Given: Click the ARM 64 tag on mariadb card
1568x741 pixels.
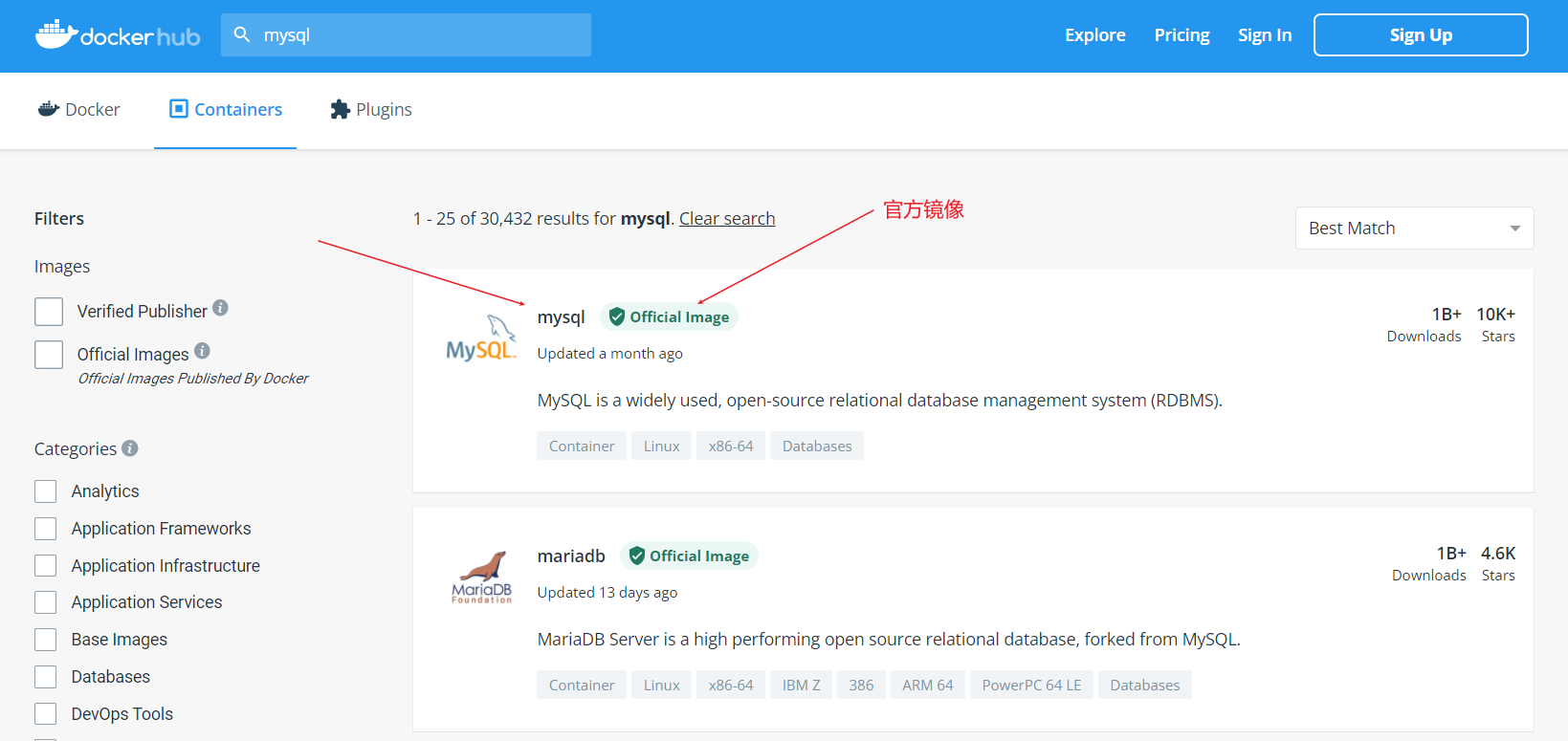Looking at the screenshot, I should coord(928,685).
